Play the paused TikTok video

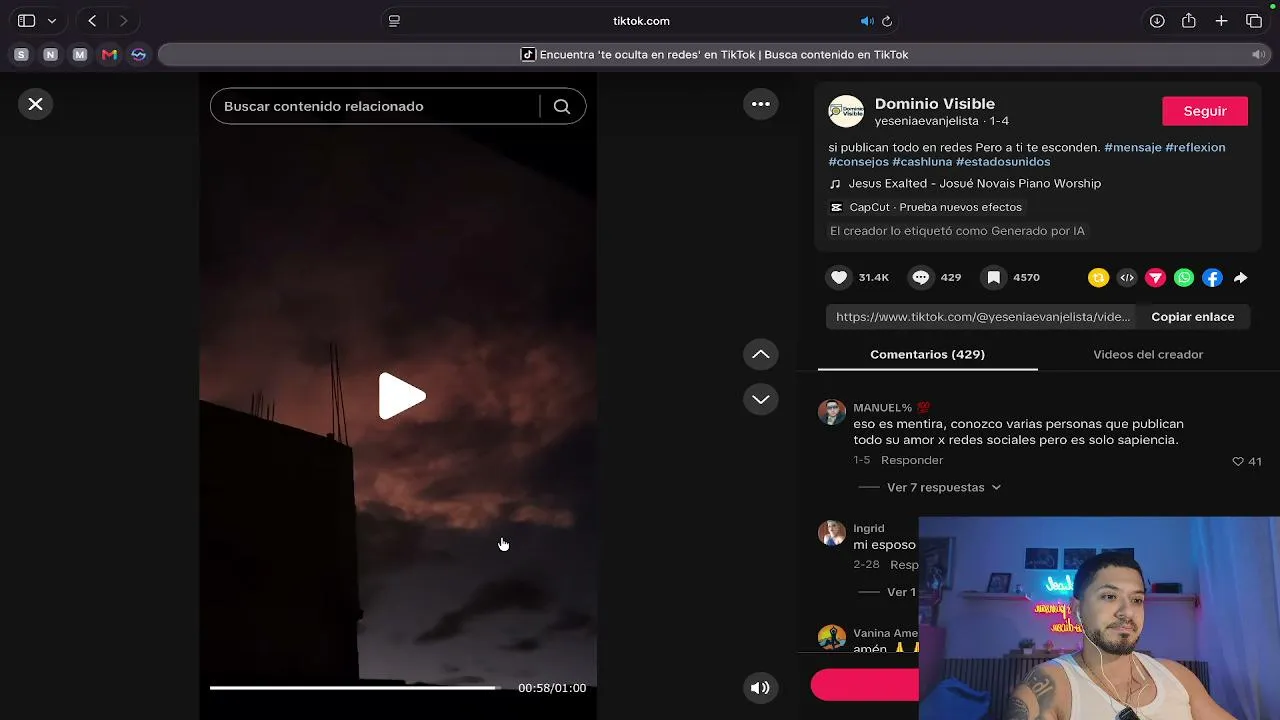tap(402, 396)
